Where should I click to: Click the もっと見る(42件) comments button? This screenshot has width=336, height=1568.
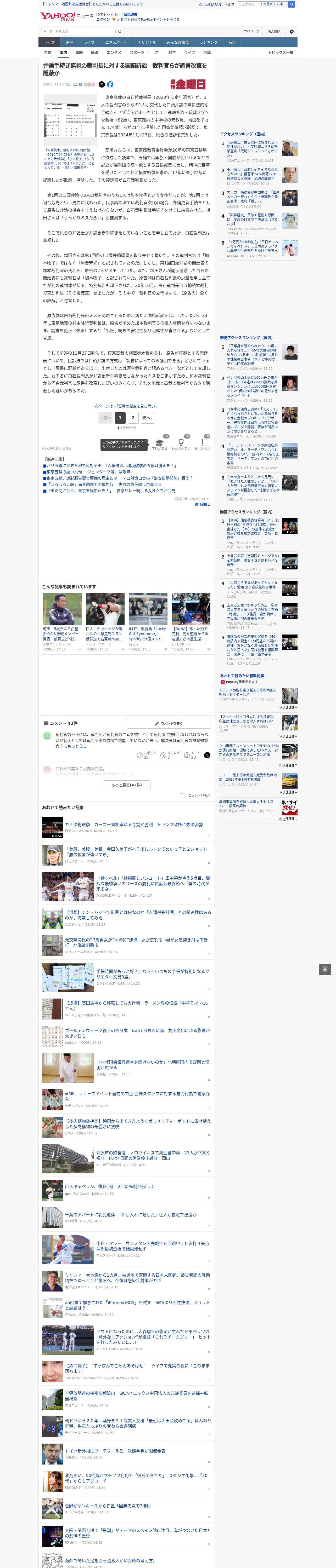click(x=127, y=785)
